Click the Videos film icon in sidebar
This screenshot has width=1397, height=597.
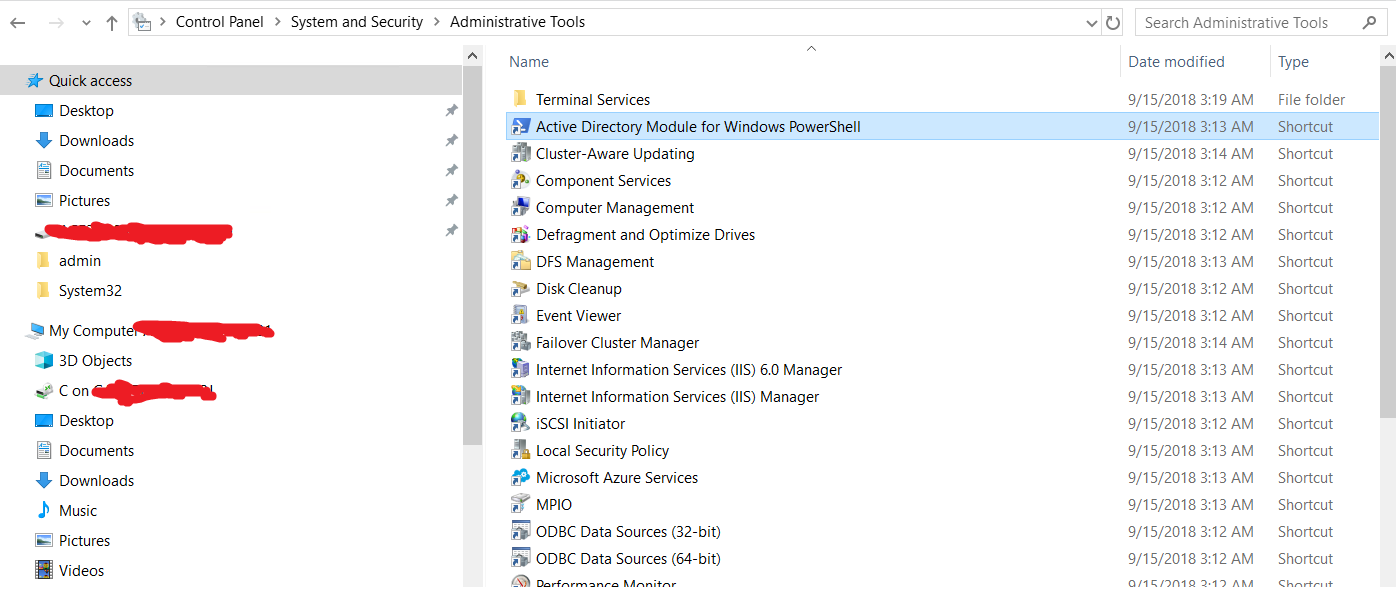[43, 570]
